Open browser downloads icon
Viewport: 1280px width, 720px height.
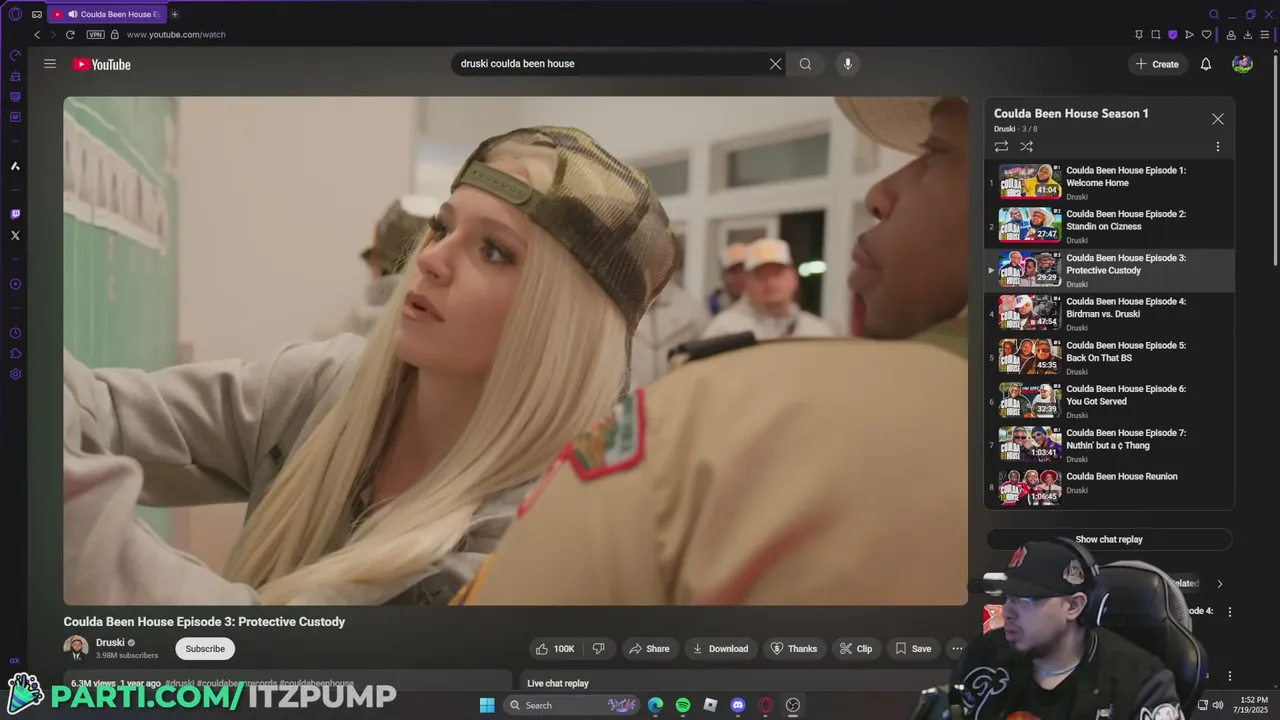coord(1248,34)
